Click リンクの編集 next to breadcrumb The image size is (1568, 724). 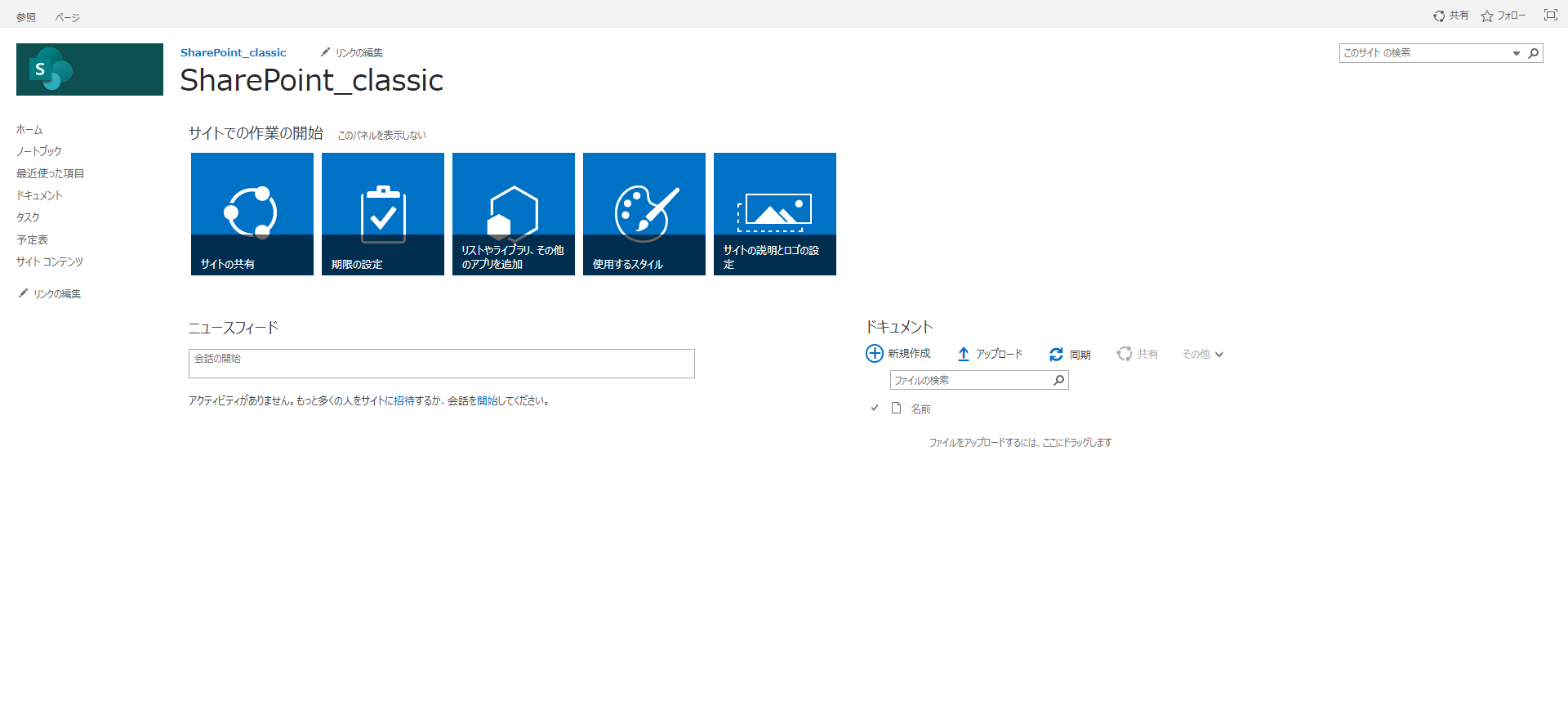tap(359, 52)
